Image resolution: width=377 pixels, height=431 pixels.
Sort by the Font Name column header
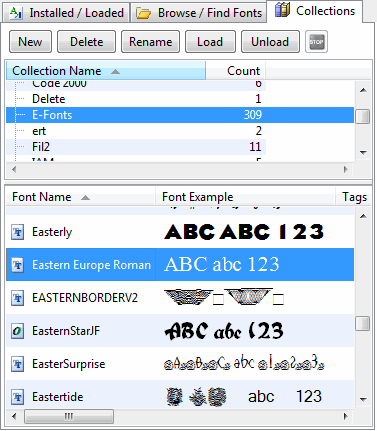81,197
